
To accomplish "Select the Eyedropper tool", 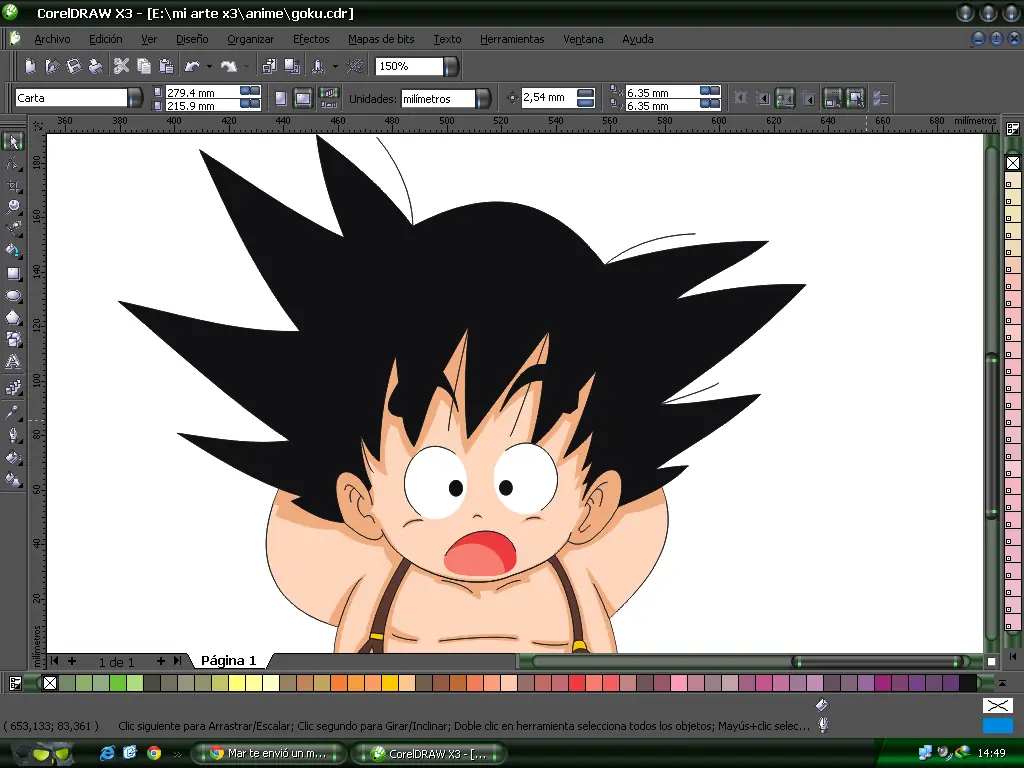I will coord(13,413).
